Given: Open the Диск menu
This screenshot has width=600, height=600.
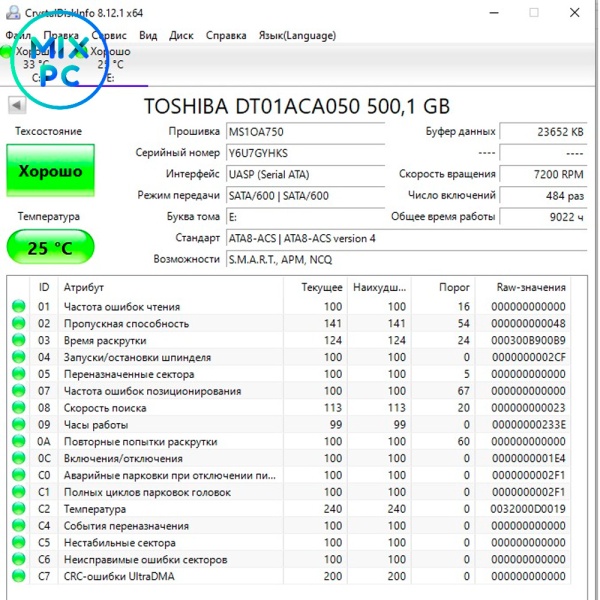Looking at the screenshot, I should 181,36.
